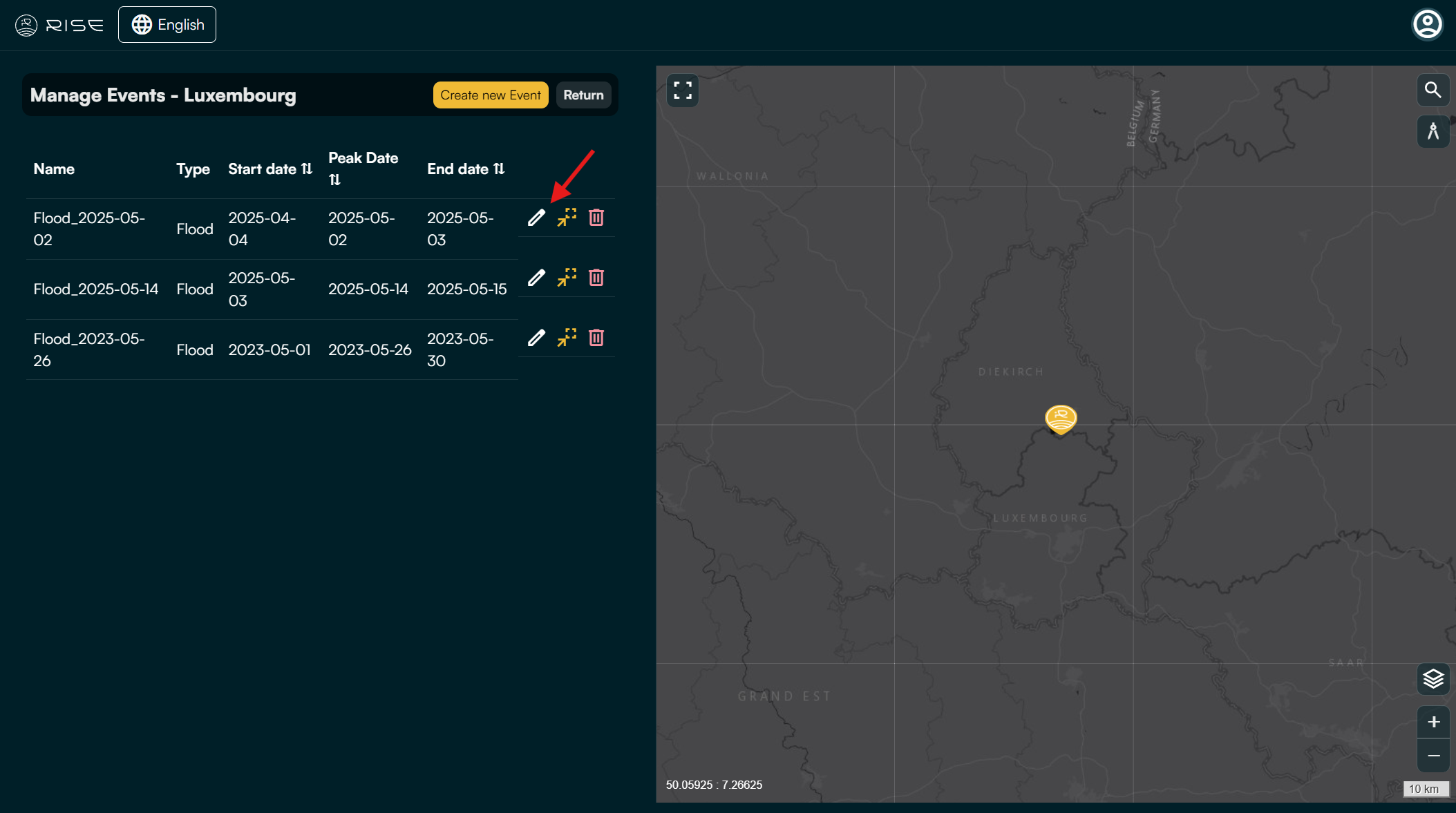Edit the Flood_2023-05-26 event with the pencil icon

[x=536, y=338]
